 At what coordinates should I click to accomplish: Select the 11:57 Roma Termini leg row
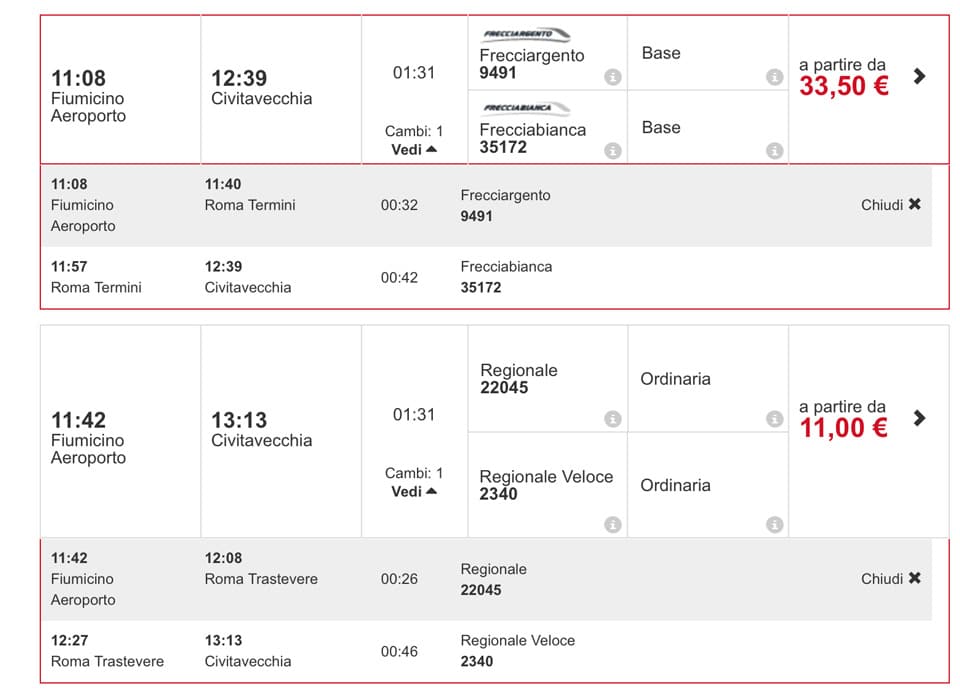point(487,277)
